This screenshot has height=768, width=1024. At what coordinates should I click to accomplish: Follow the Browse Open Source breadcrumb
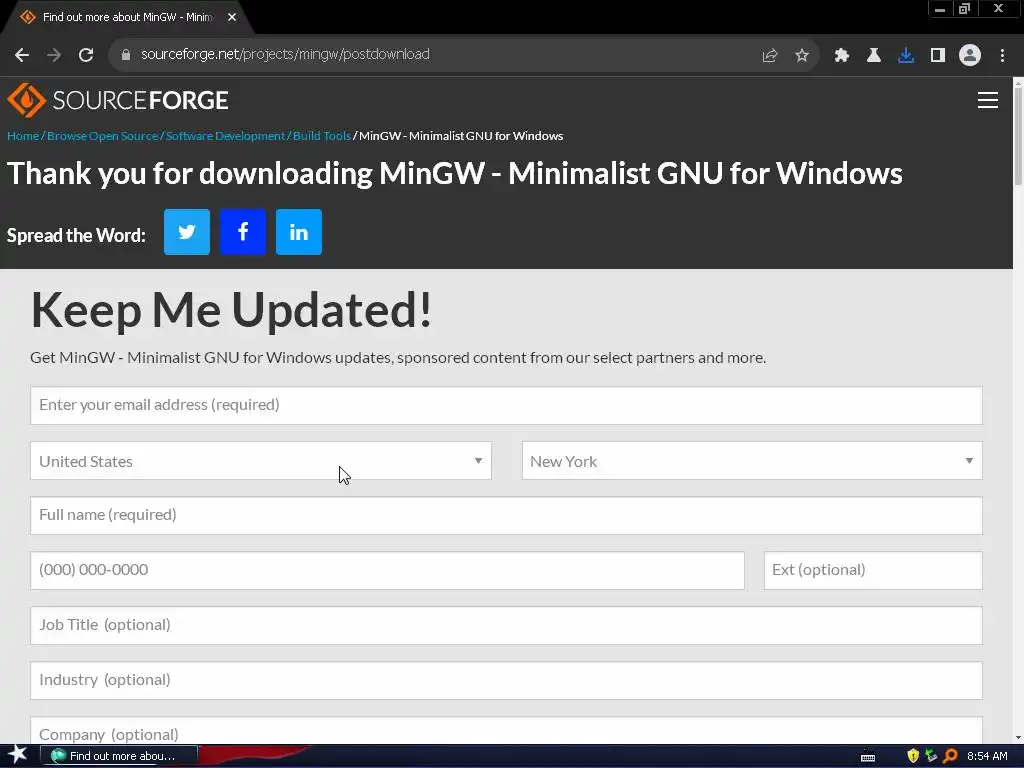click(103, 136)
